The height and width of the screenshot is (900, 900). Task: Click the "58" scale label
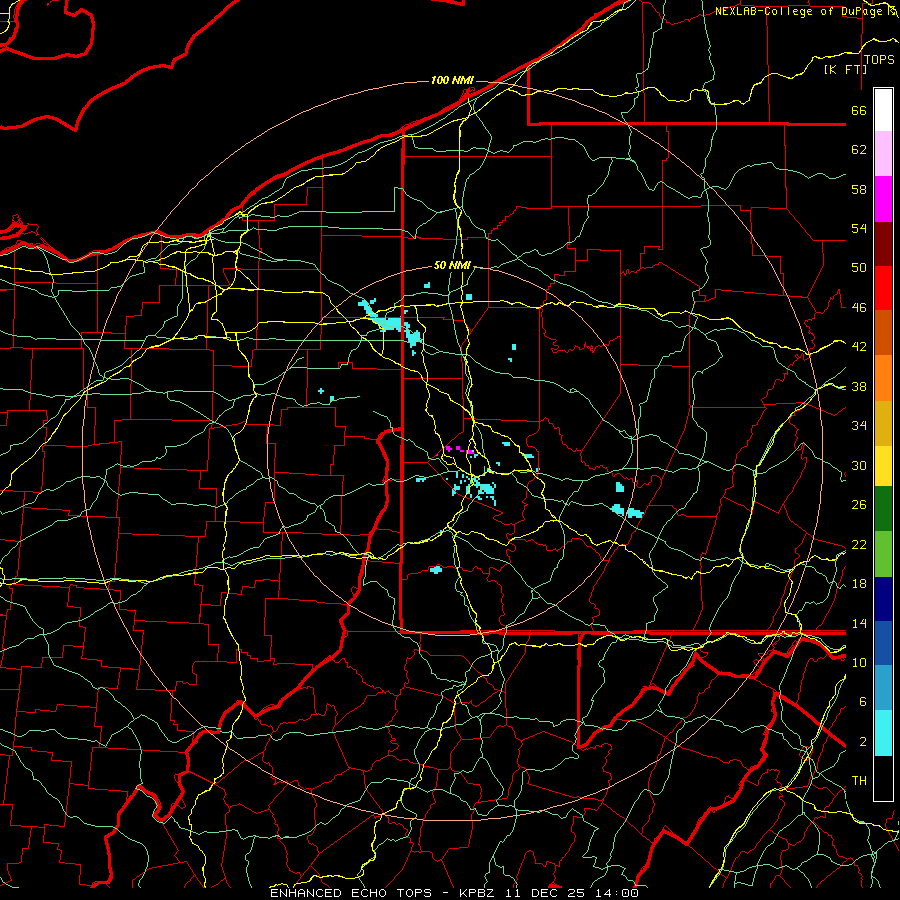point(859,189)
